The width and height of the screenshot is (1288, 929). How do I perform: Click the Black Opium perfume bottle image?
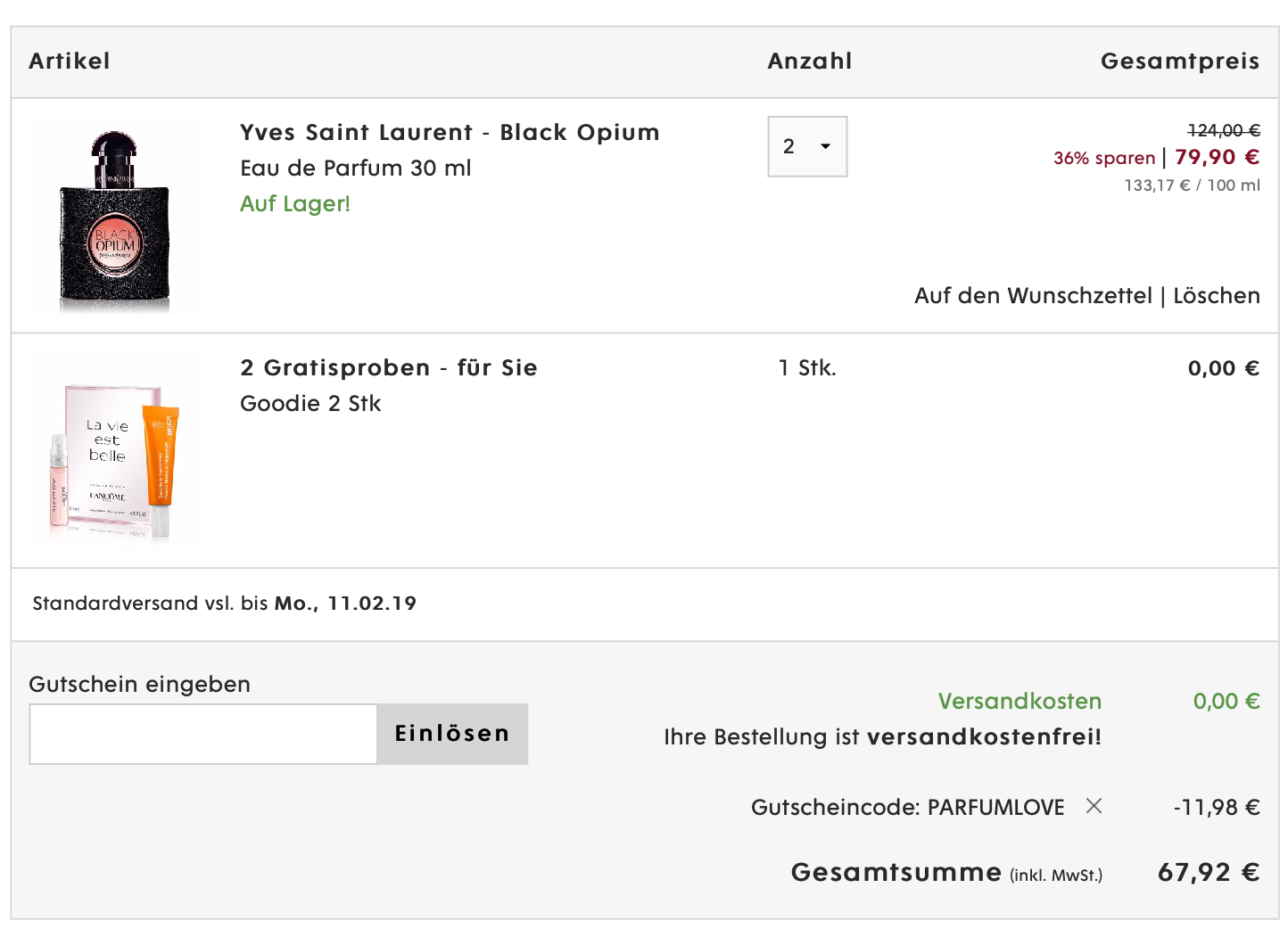point(114,219)
